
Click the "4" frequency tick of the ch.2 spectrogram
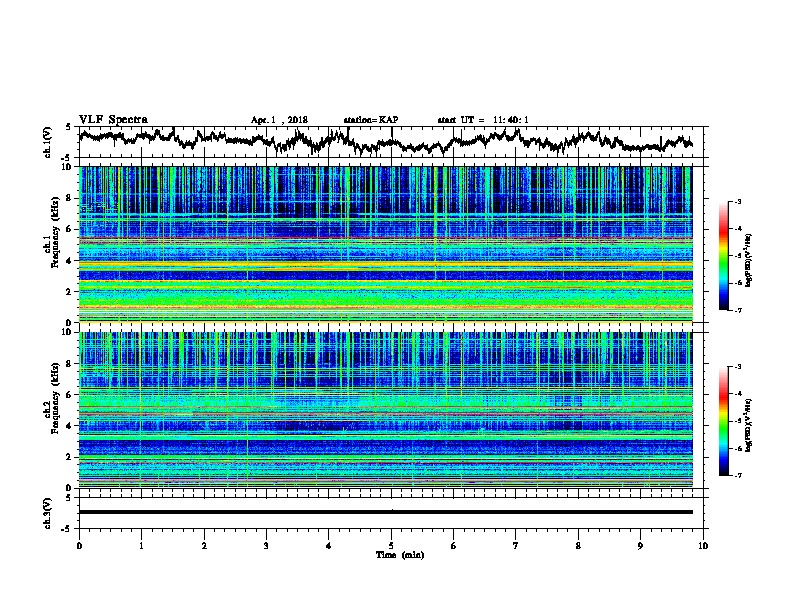[x=71, y=426]
